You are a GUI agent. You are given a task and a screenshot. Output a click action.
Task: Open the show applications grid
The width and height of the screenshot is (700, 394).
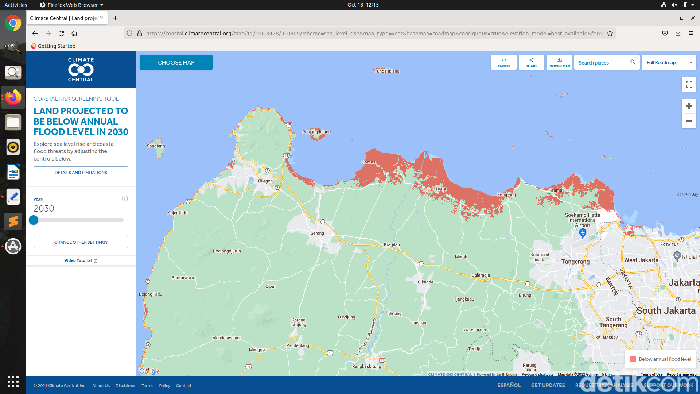pos(13,382)
